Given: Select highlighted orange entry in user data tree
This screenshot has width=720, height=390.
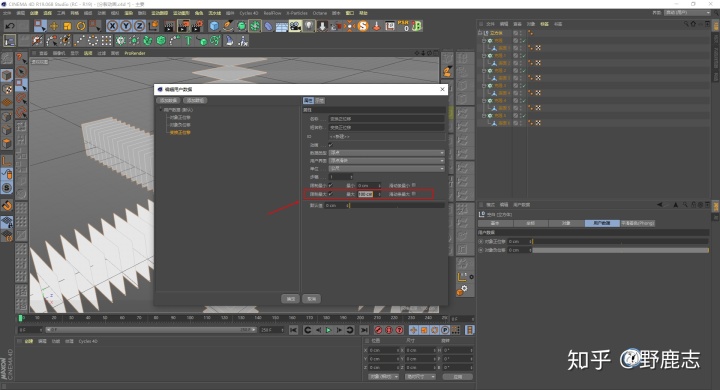Looking at the screenshot, I should [180, 132].
